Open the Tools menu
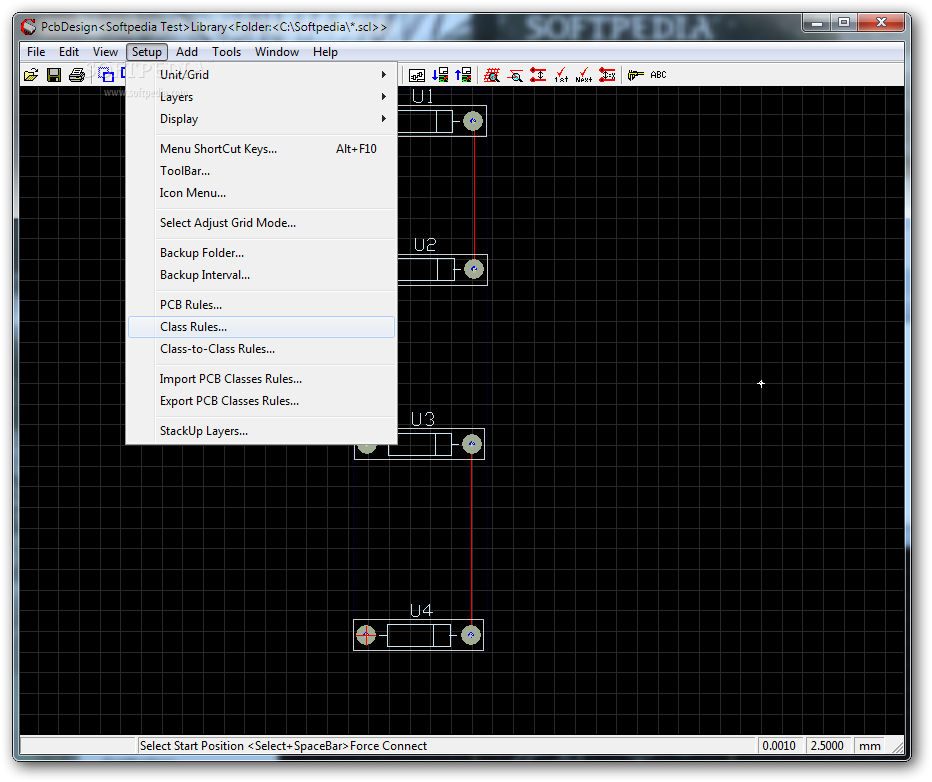The width and height of the screenshot is (932, 782). pos(226,52)
